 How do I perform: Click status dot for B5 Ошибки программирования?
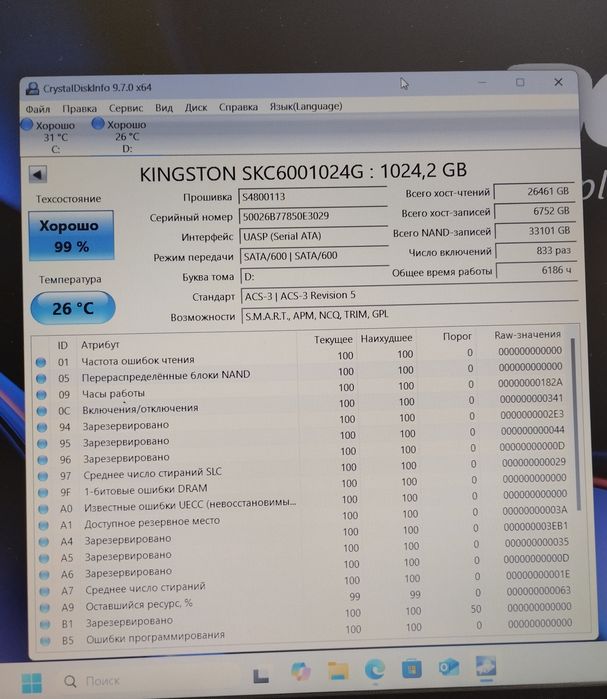[x=45, y=641]
